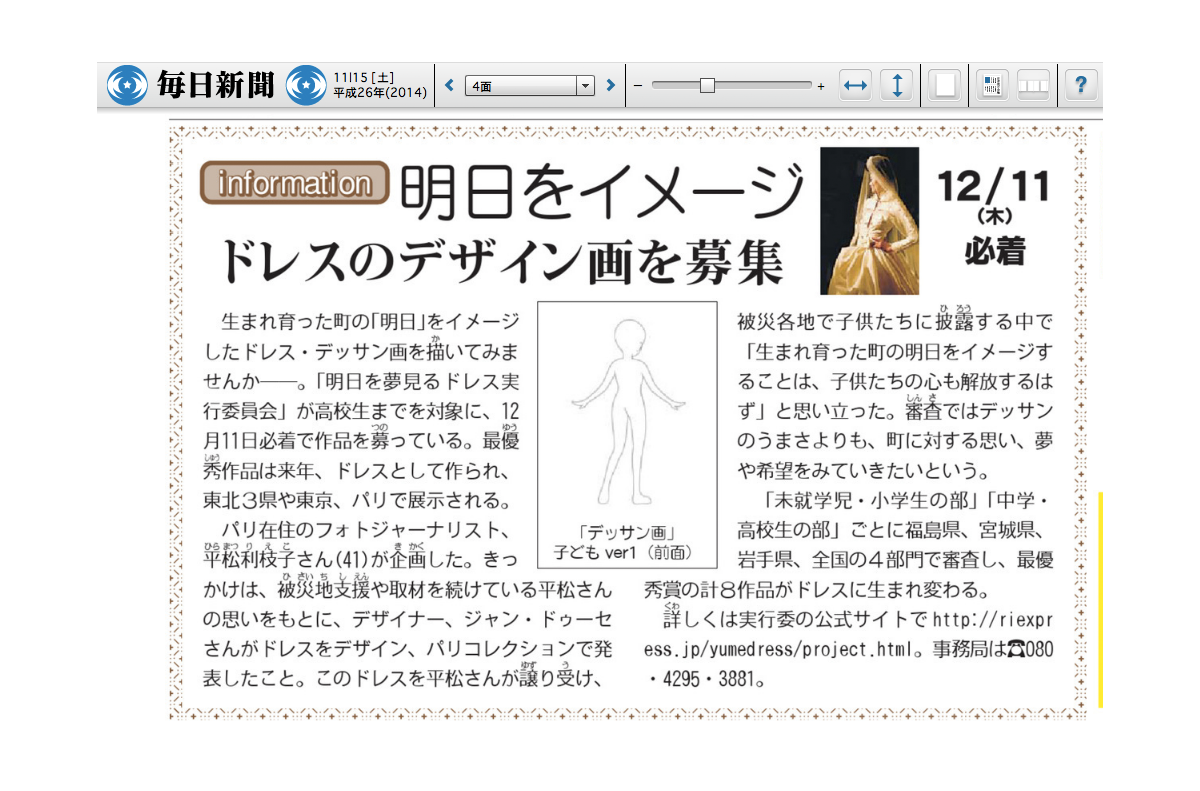This screenshot has height=791, width=1200.
Task: Click the zoom in plus button
Action: [x=821, y=87]
